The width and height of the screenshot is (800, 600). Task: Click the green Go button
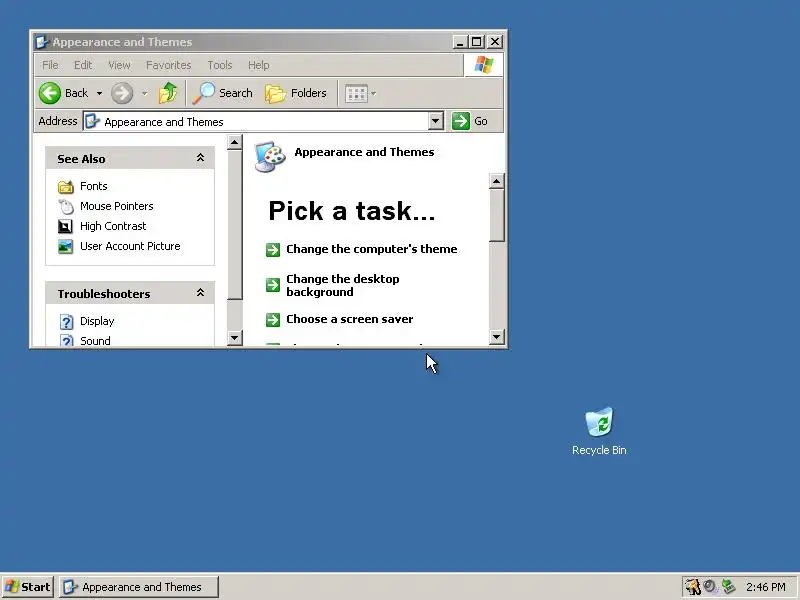click(469, 121)
